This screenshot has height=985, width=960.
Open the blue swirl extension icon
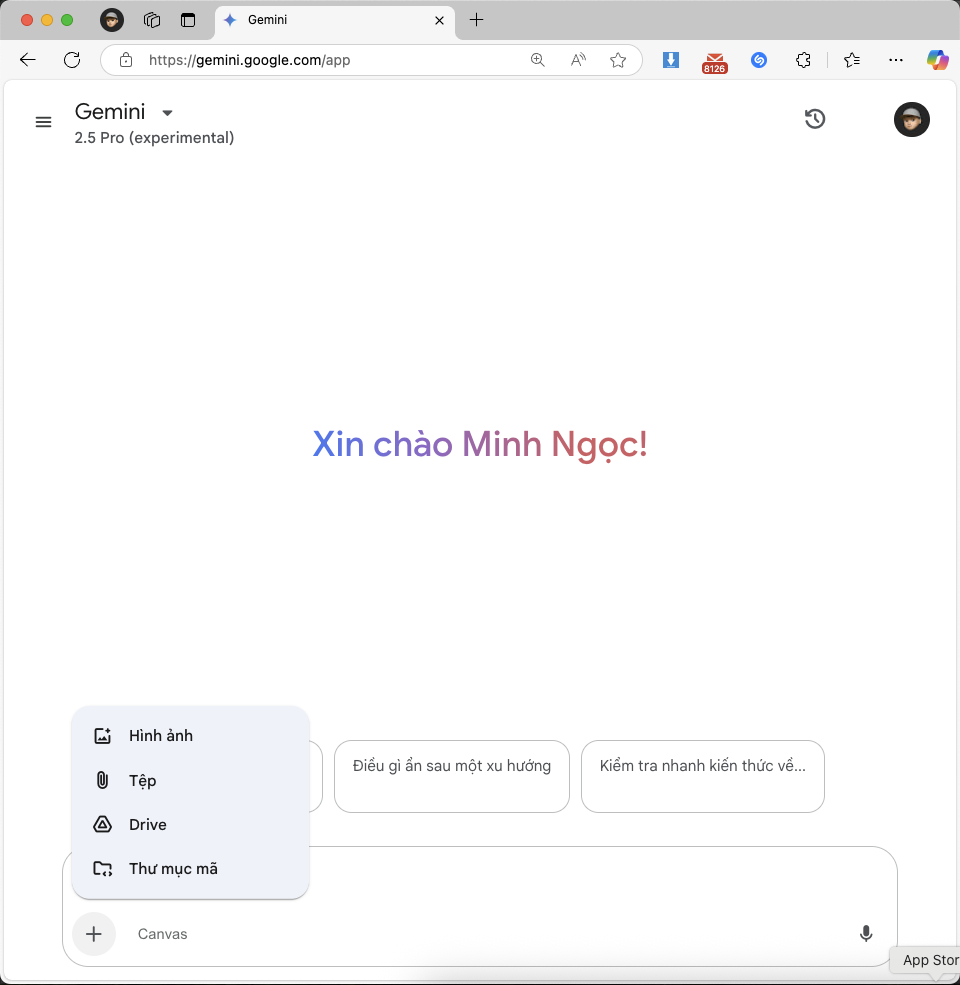[759, 60]
